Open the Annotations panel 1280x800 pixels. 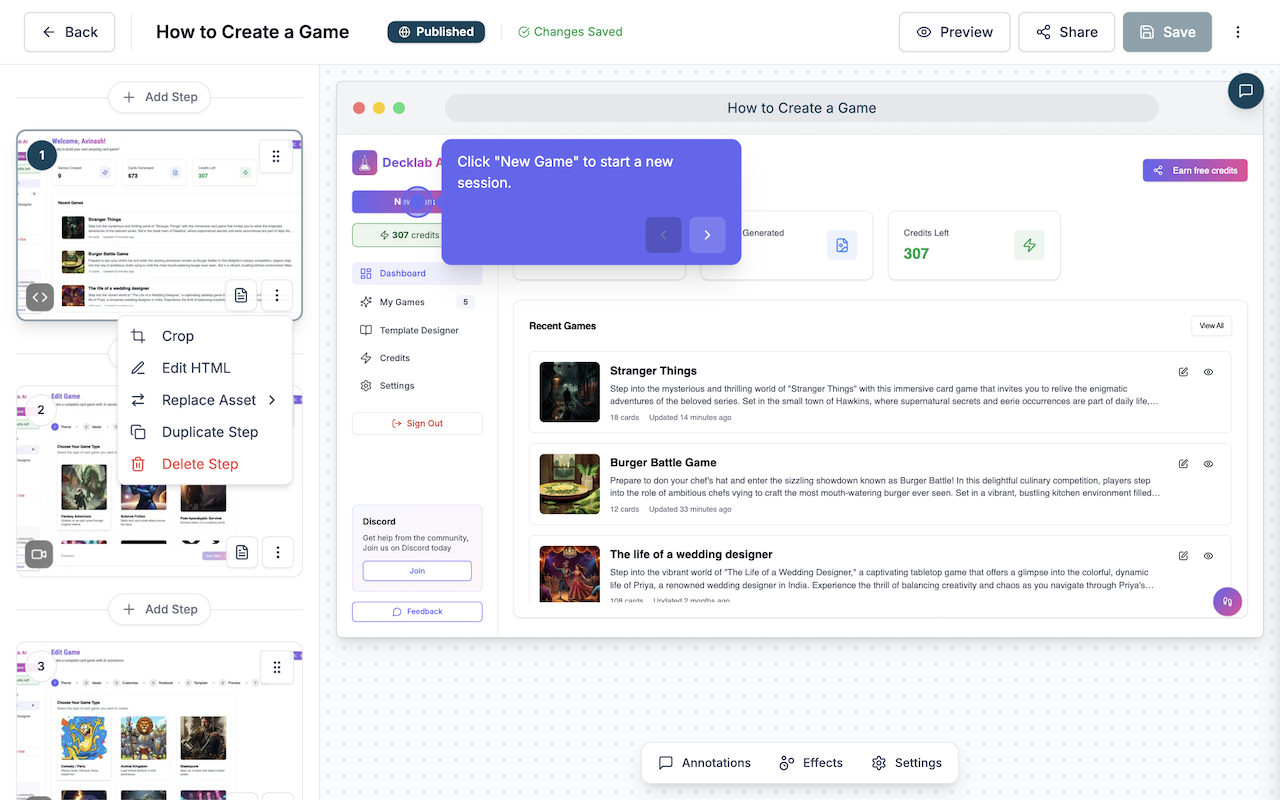tap(703, 762)
